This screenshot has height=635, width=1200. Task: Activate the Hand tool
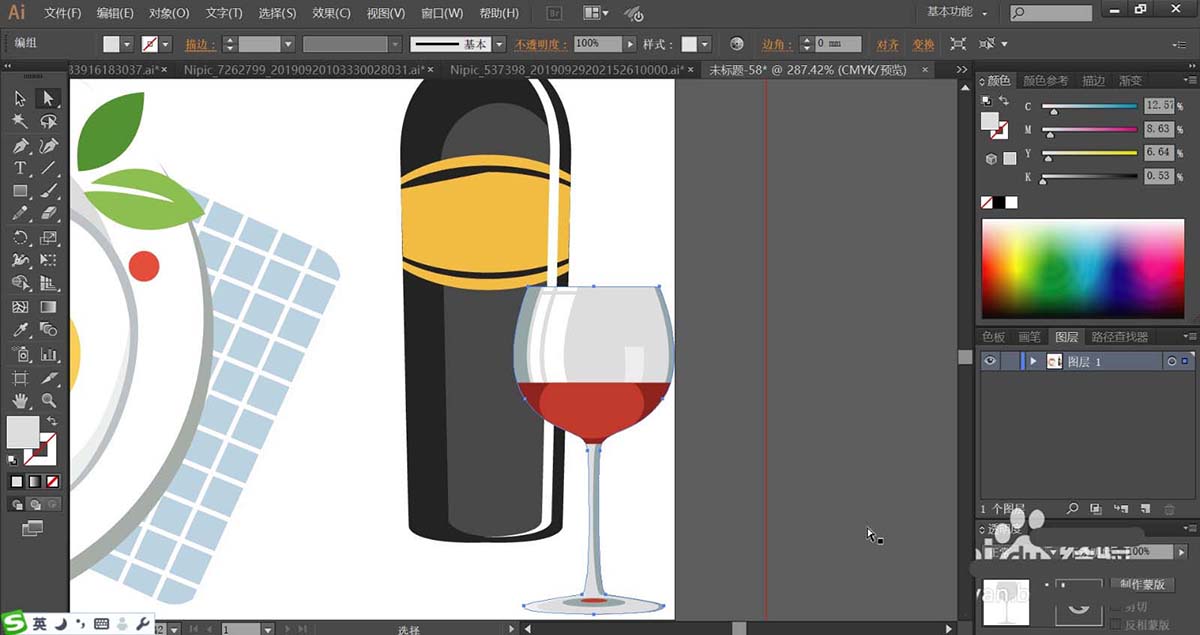[x=20, y=401]
